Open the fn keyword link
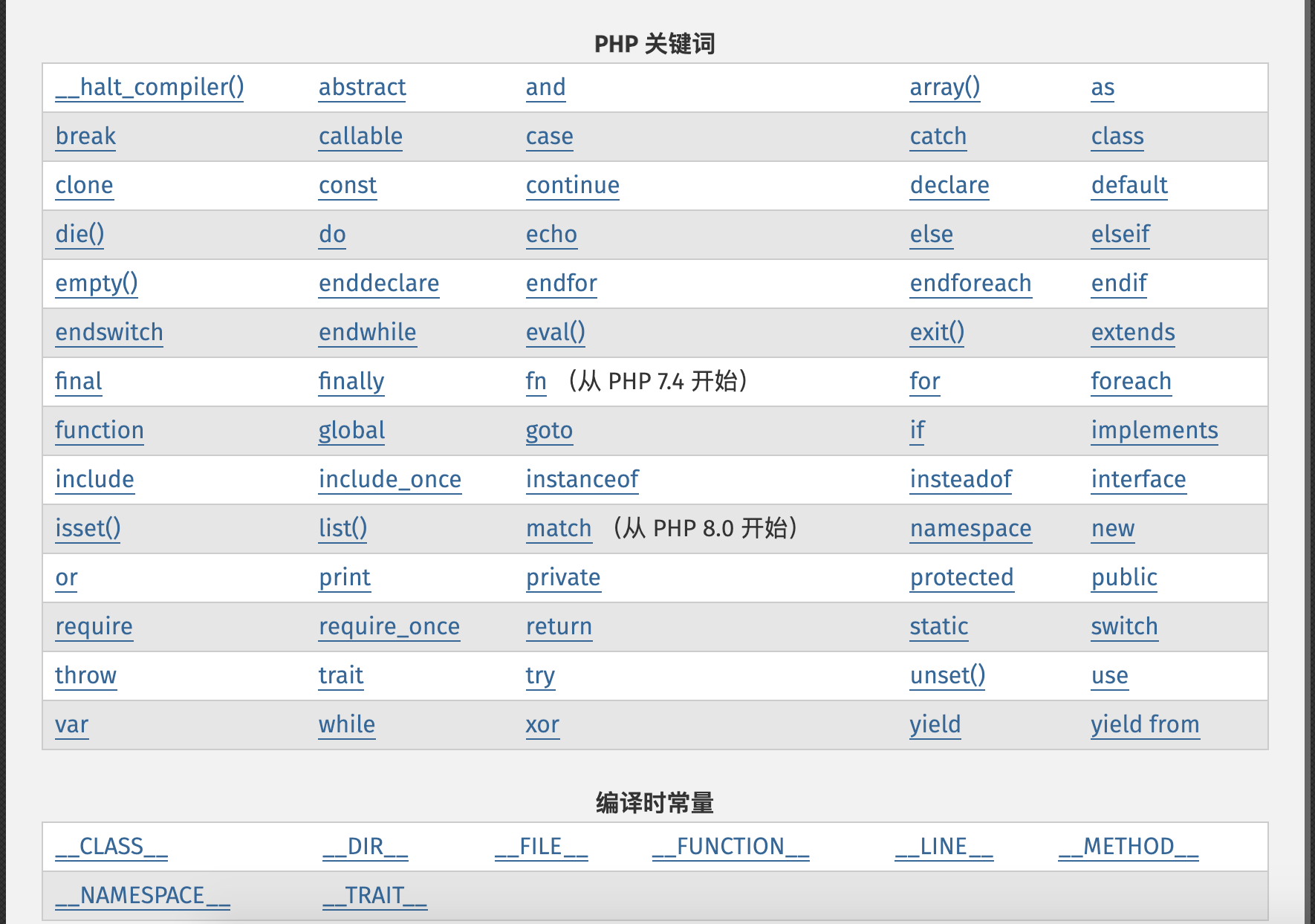This screenshot has height=924, width=1315. click(x=536, y=382)
